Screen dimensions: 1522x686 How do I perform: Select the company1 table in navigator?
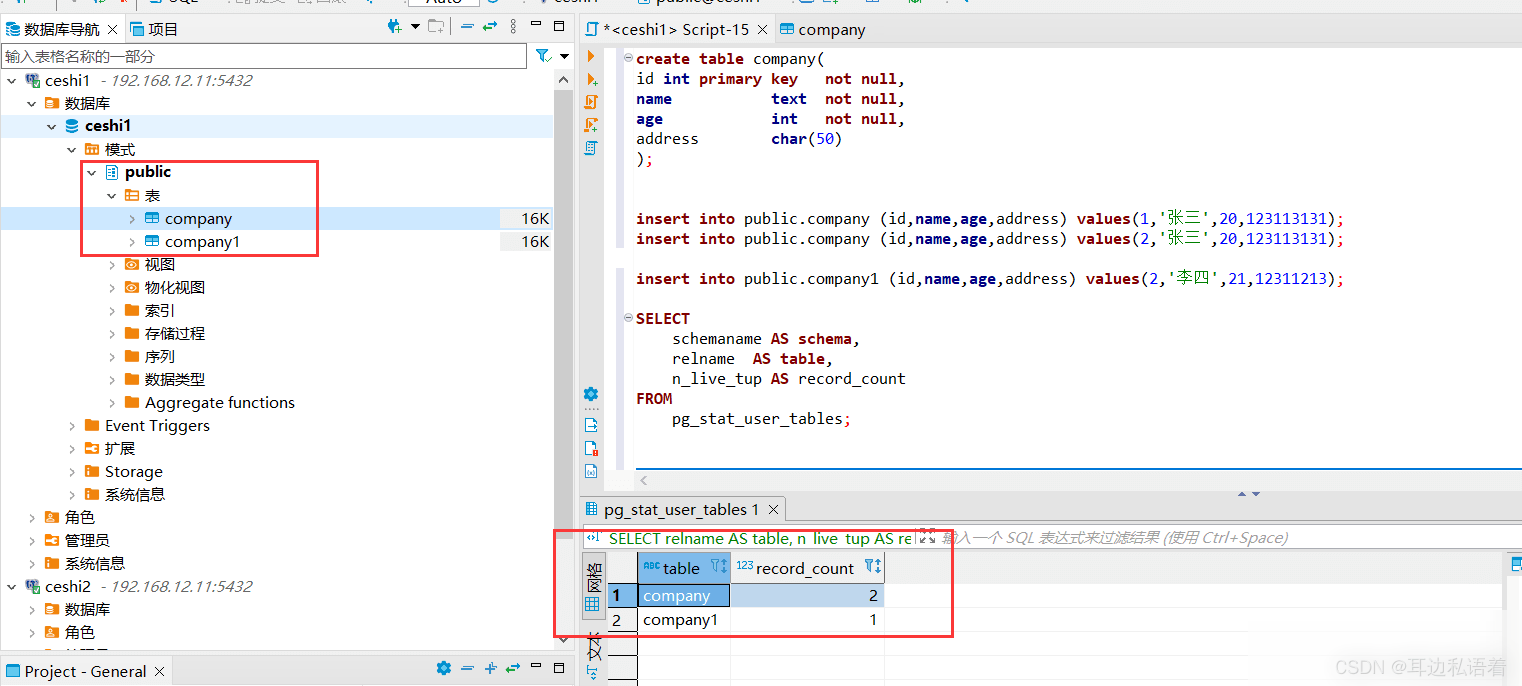(202, 241)
